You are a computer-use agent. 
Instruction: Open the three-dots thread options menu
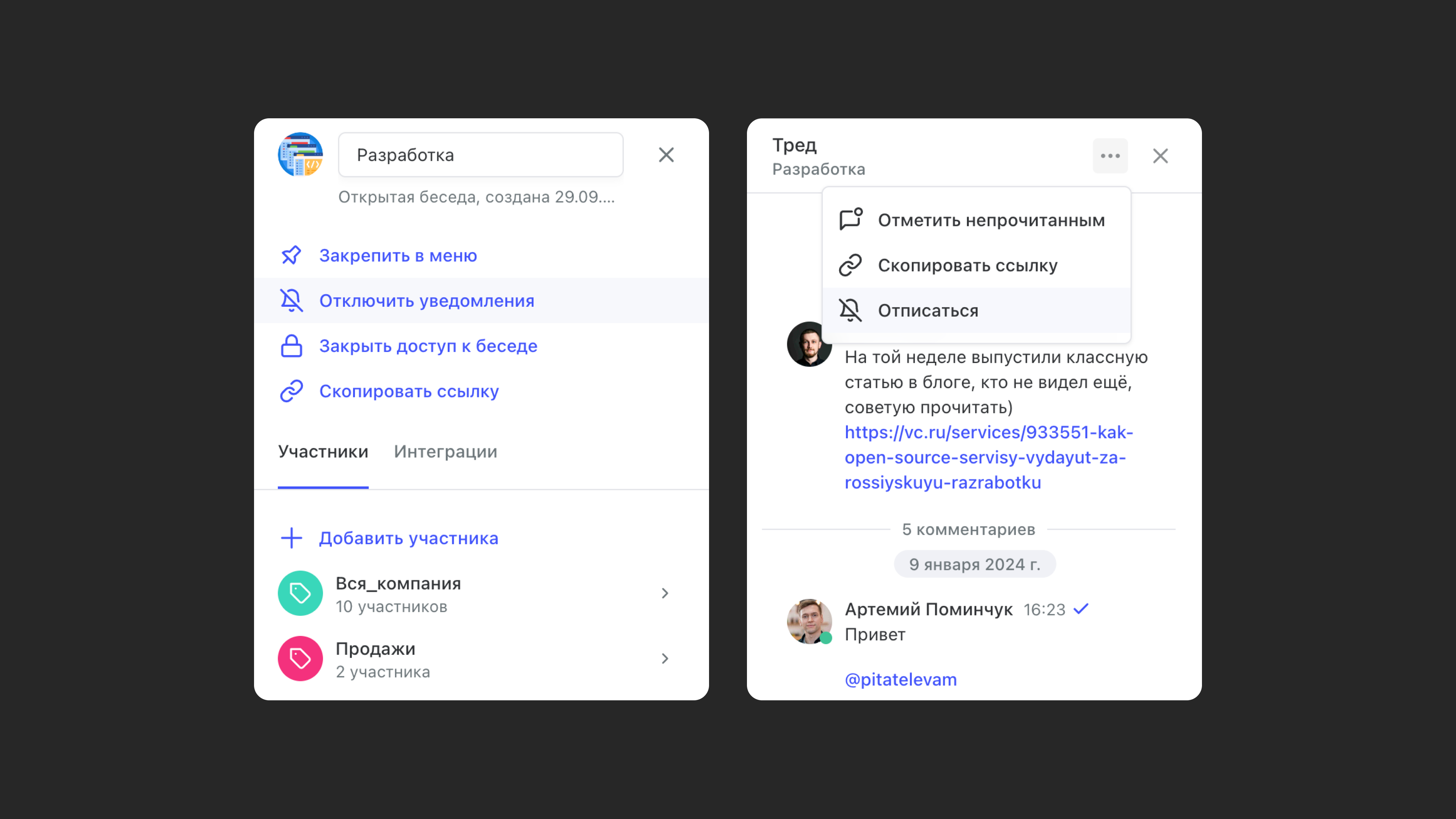pos(1110,156)
